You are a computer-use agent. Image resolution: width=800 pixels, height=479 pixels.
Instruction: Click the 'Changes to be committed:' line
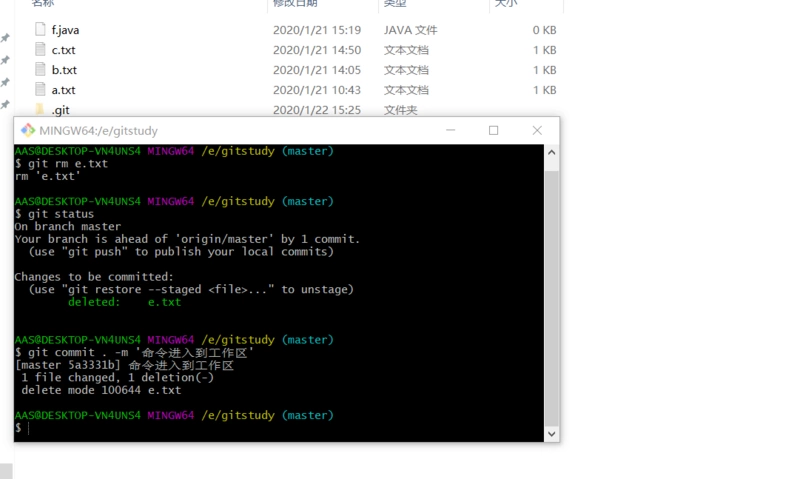[94, 277]
